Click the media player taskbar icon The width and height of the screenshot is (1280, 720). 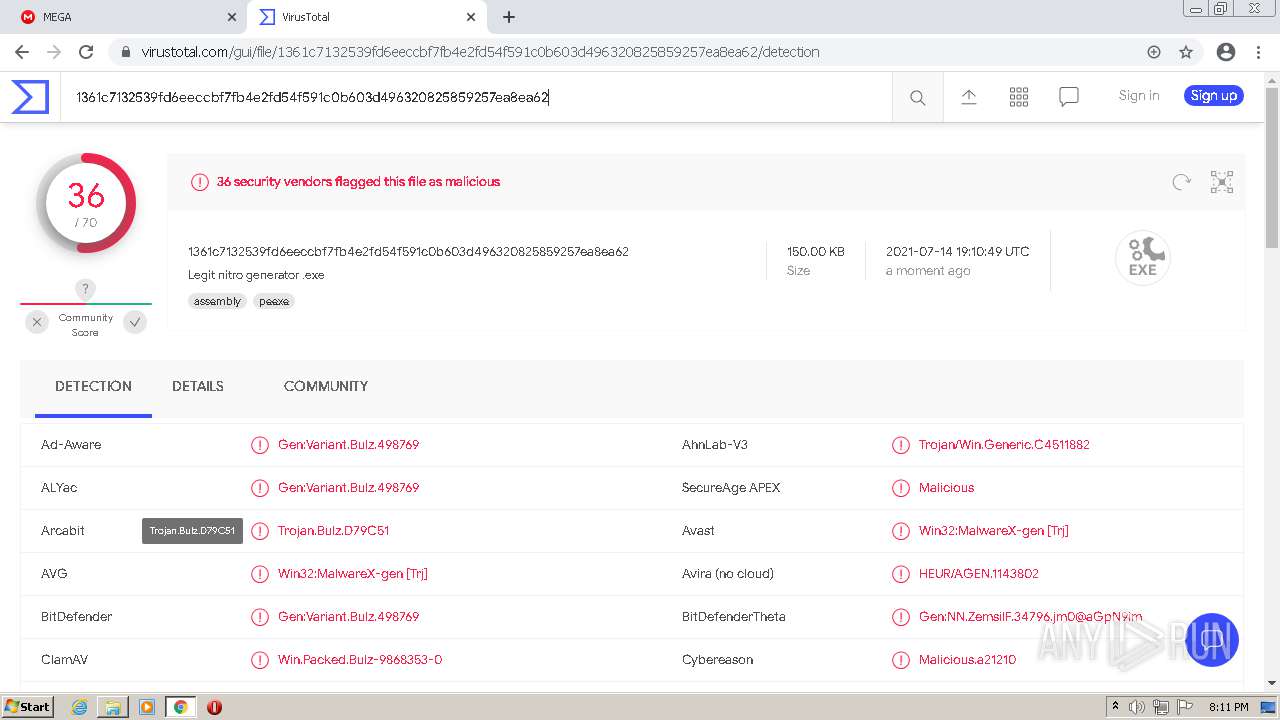pyautogui.click(x=147, y=707)
